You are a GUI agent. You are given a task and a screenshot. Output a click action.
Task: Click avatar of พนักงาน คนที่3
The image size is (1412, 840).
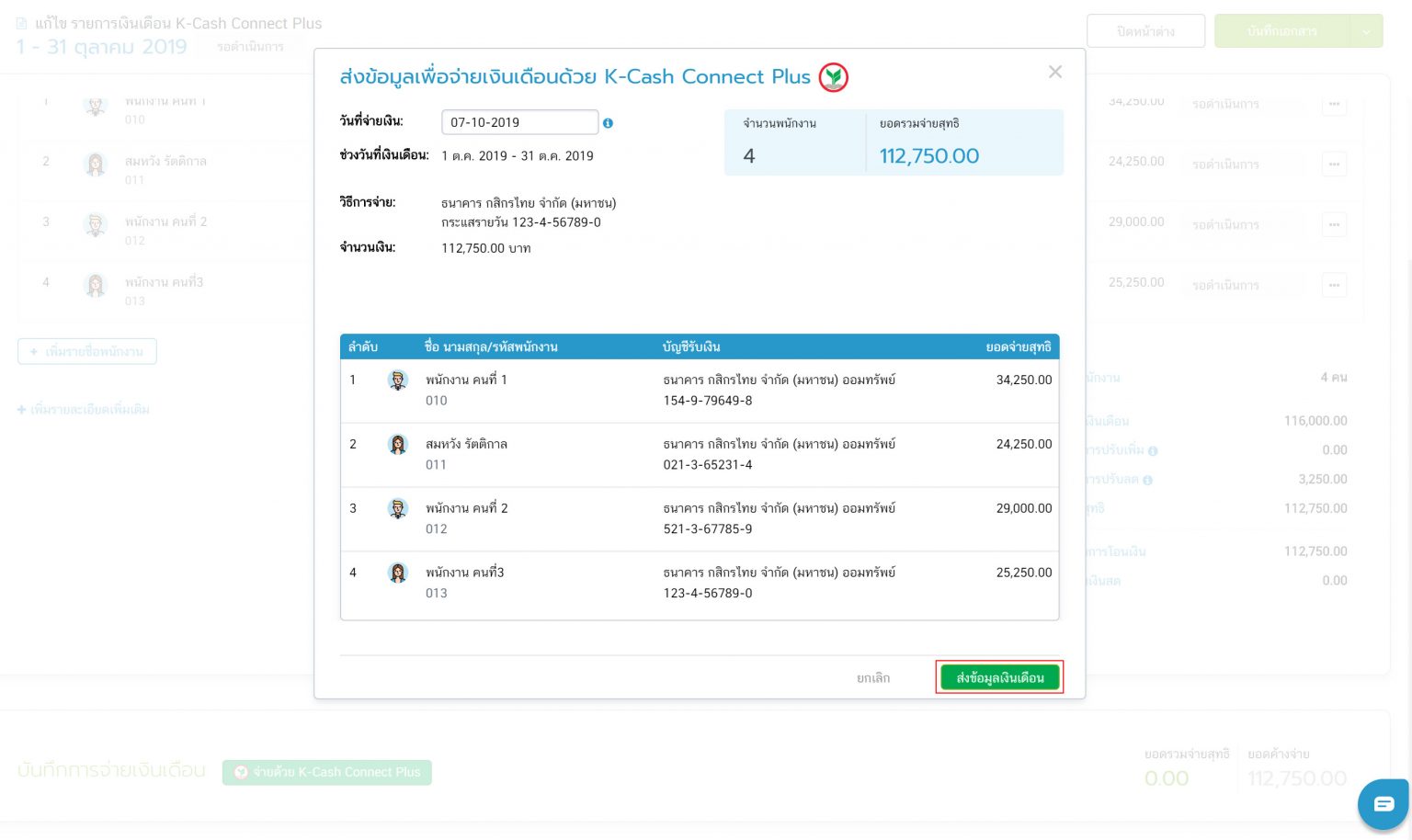coord(398,573)
